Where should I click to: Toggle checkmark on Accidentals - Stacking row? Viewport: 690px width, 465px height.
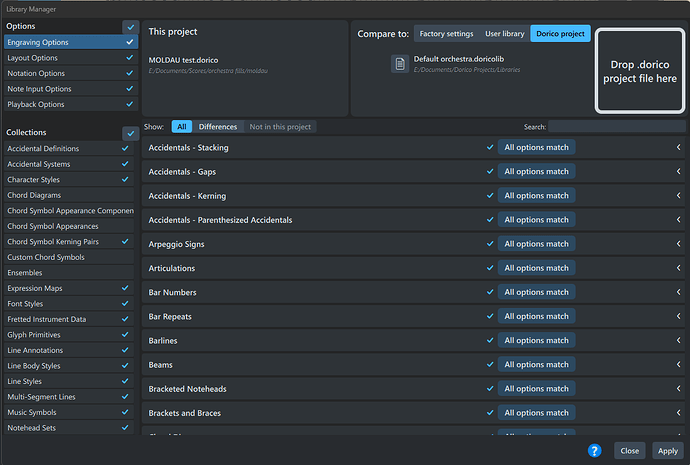490,147
